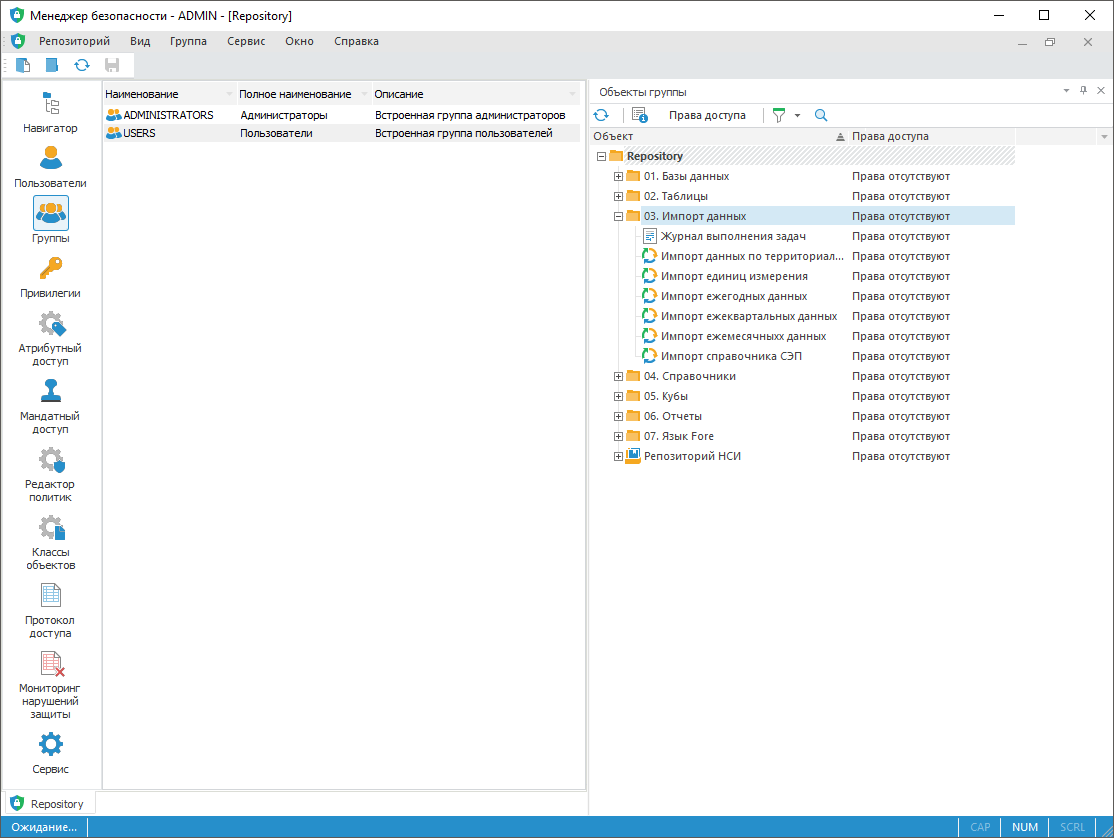Select the ADMINISTRATORS group row

pyautogui.click(x=168, y=115)
